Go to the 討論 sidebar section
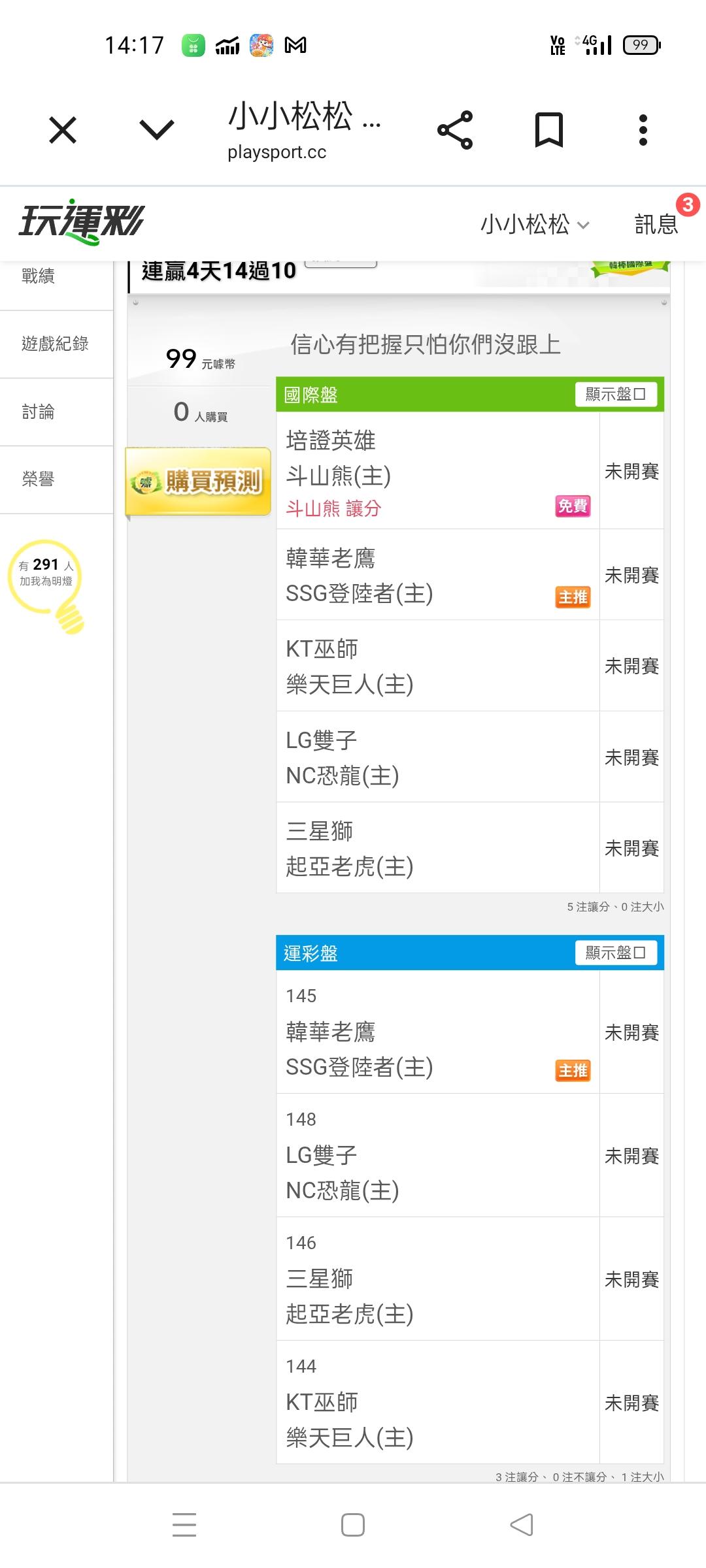This screenshot has width=706, height=1568. pos(38,412)
